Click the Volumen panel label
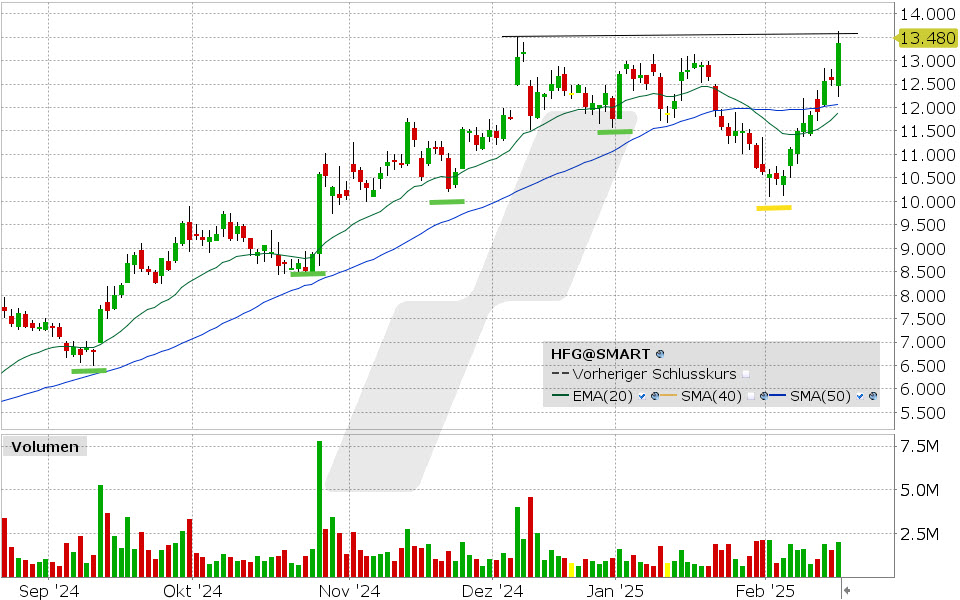This screenshot has height=600, width=960. [45, 447]
